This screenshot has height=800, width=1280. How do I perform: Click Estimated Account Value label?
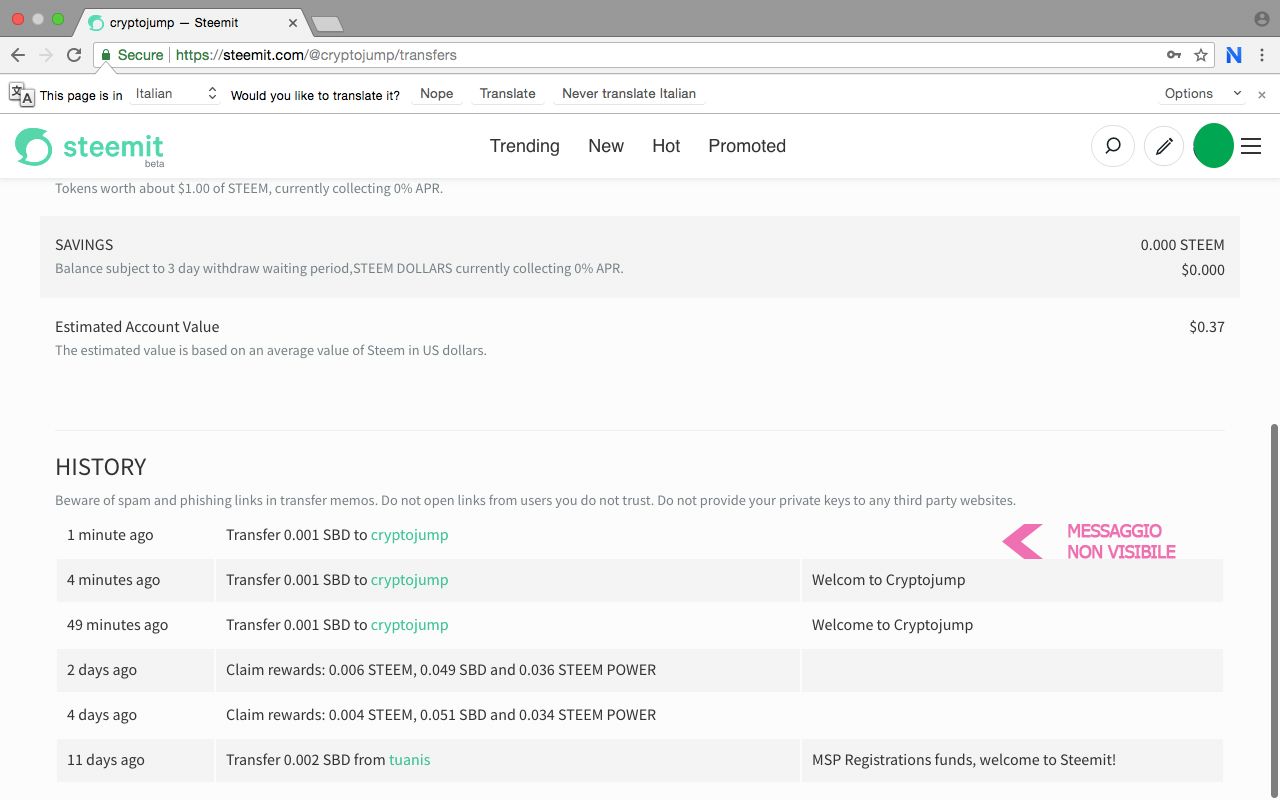point(137,326)
